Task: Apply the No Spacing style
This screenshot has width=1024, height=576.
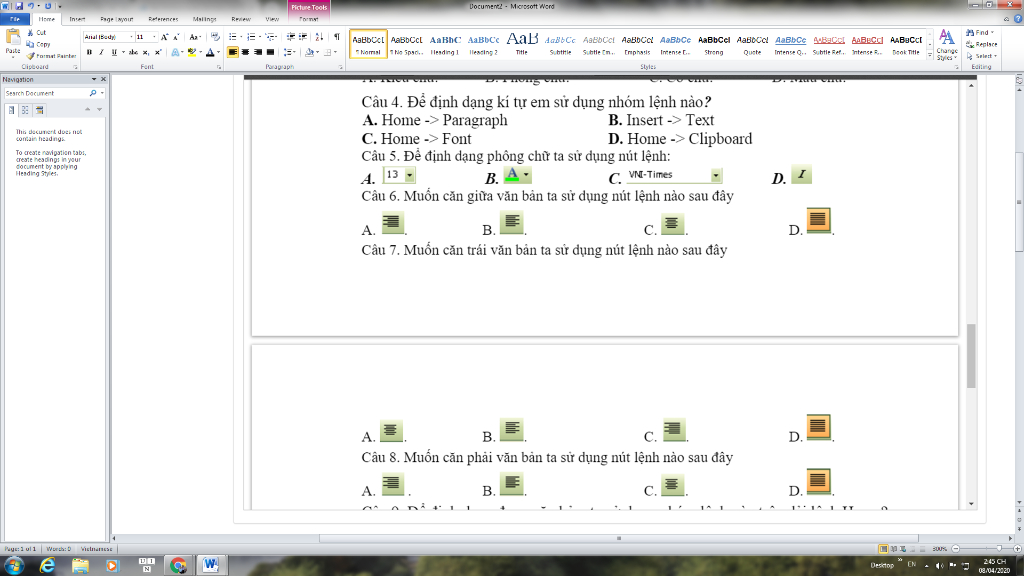Action: coord(406,44)
